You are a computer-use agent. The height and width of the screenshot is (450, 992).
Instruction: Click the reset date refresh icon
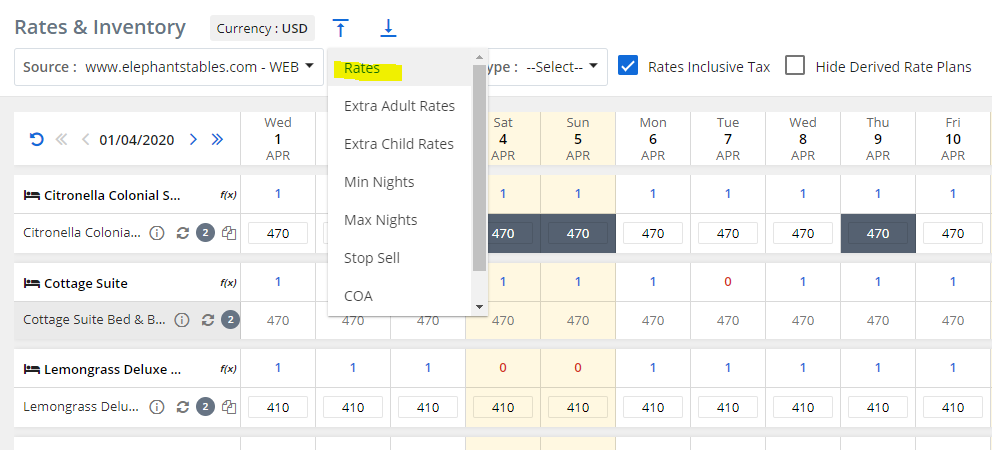click(x=37, y=140)
